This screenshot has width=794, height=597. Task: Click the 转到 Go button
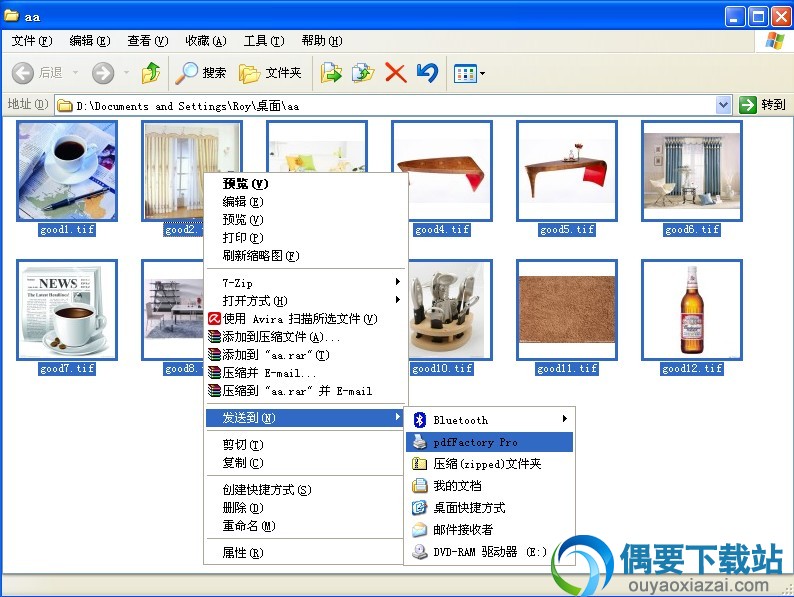[x=762, y=105]
